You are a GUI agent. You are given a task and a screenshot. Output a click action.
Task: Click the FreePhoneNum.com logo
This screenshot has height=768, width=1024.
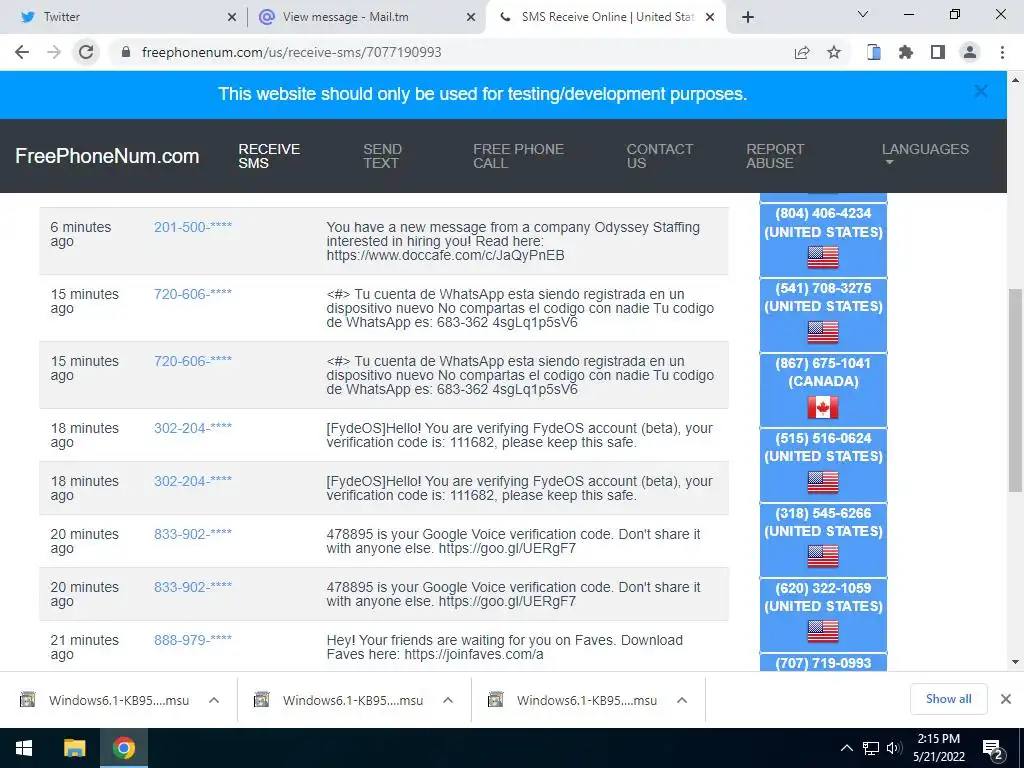107,156
